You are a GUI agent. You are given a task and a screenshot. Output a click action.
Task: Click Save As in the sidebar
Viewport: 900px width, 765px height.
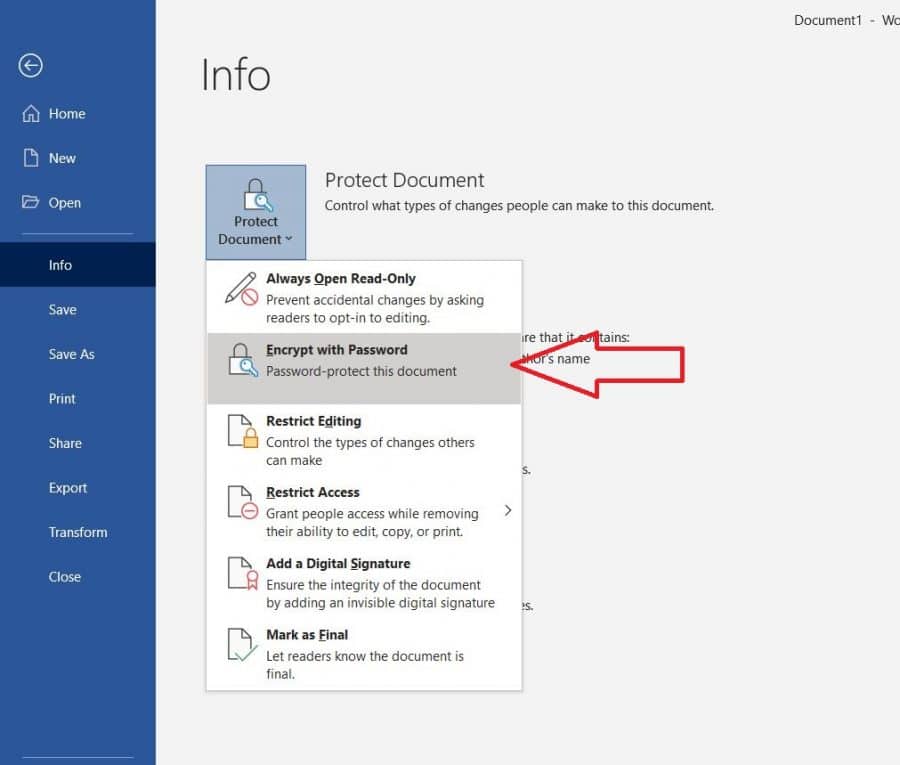tap(71, 354)
